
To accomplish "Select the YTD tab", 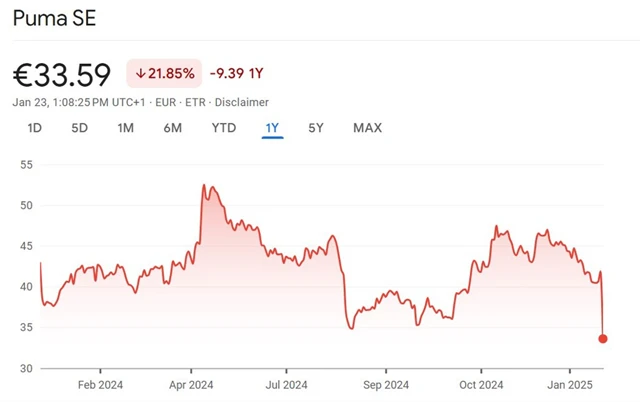I will tap(224, 128).
